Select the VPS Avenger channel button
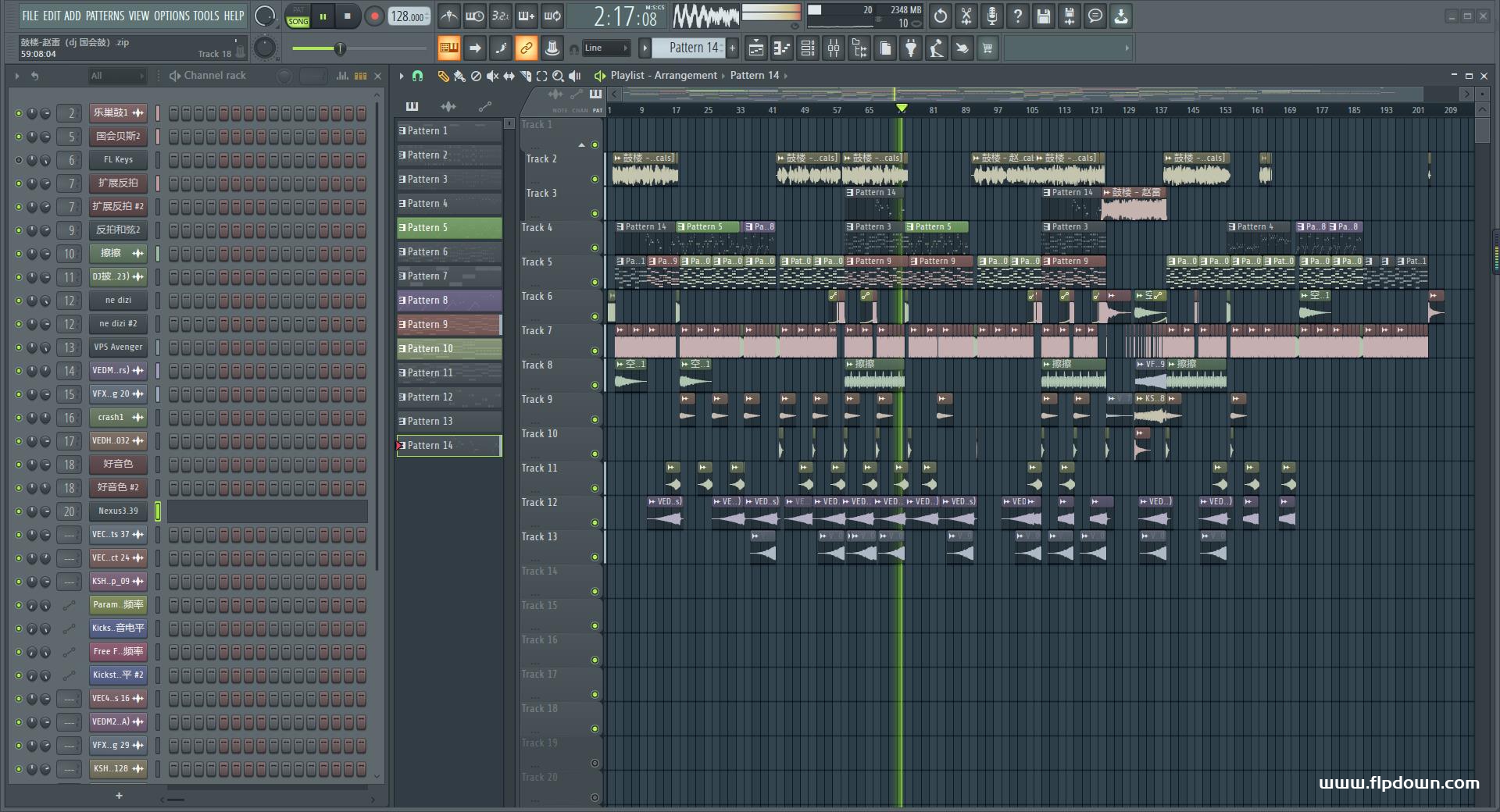 118,347
